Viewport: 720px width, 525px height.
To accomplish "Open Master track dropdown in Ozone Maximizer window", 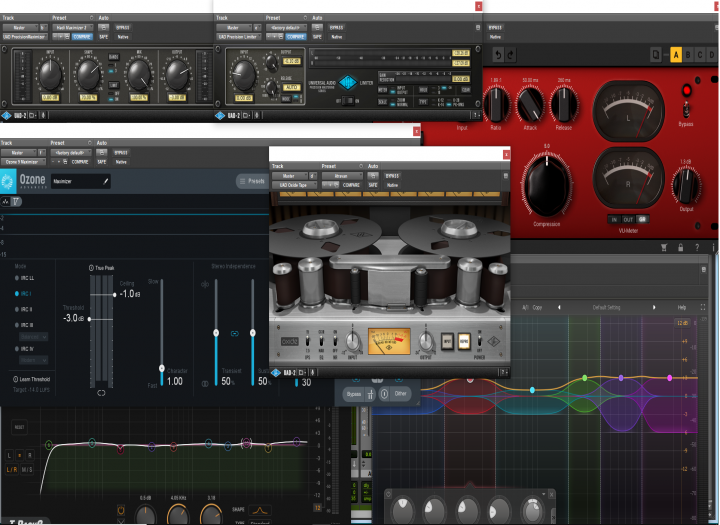I will [x=18, y=152].
